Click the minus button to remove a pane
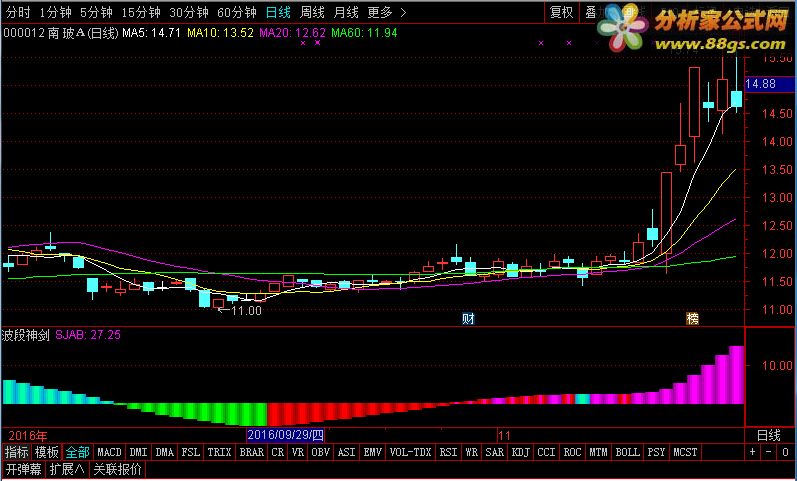 (x=769, y=452)
